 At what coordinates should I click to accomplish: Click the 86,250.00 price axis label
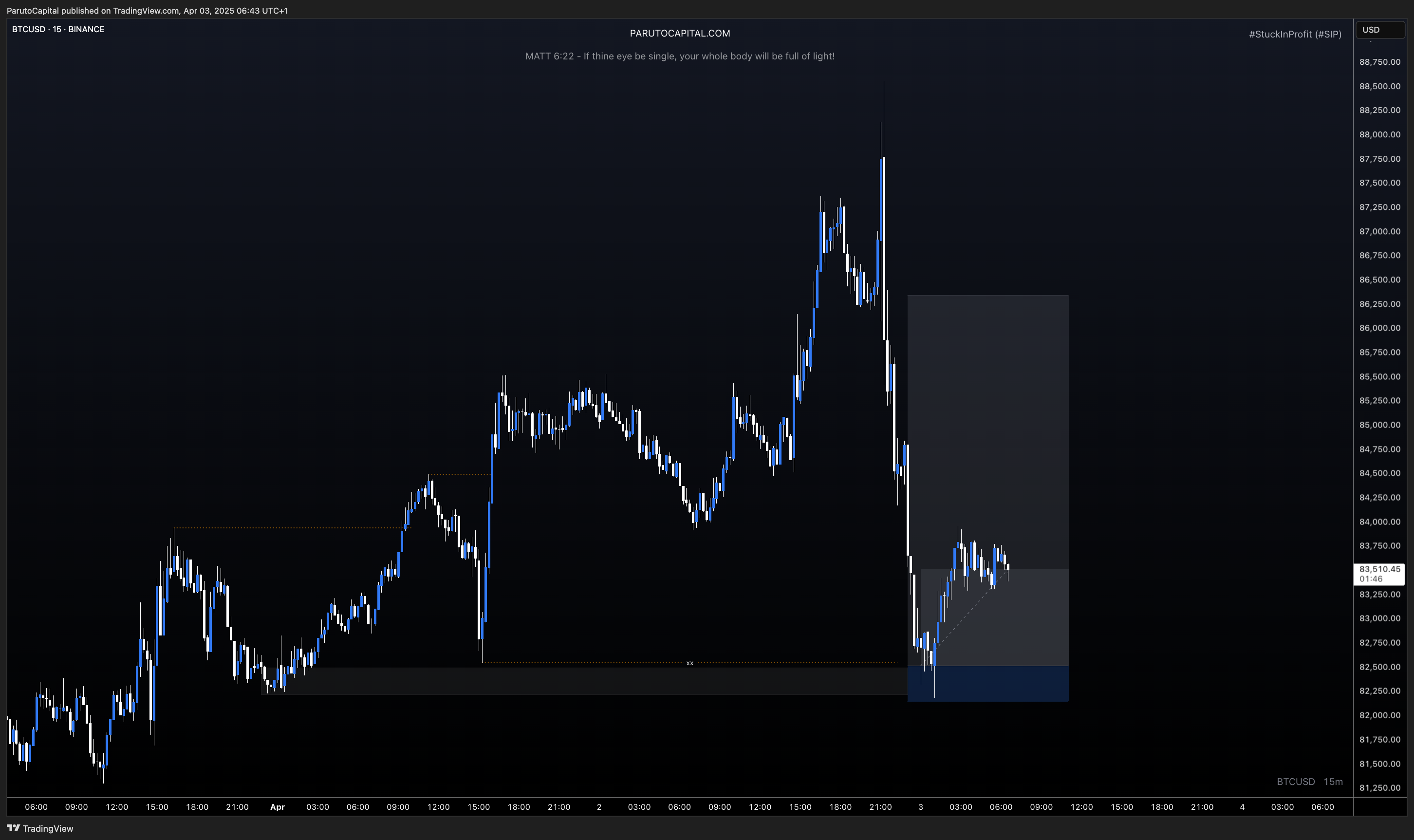tap(1379, 303)
